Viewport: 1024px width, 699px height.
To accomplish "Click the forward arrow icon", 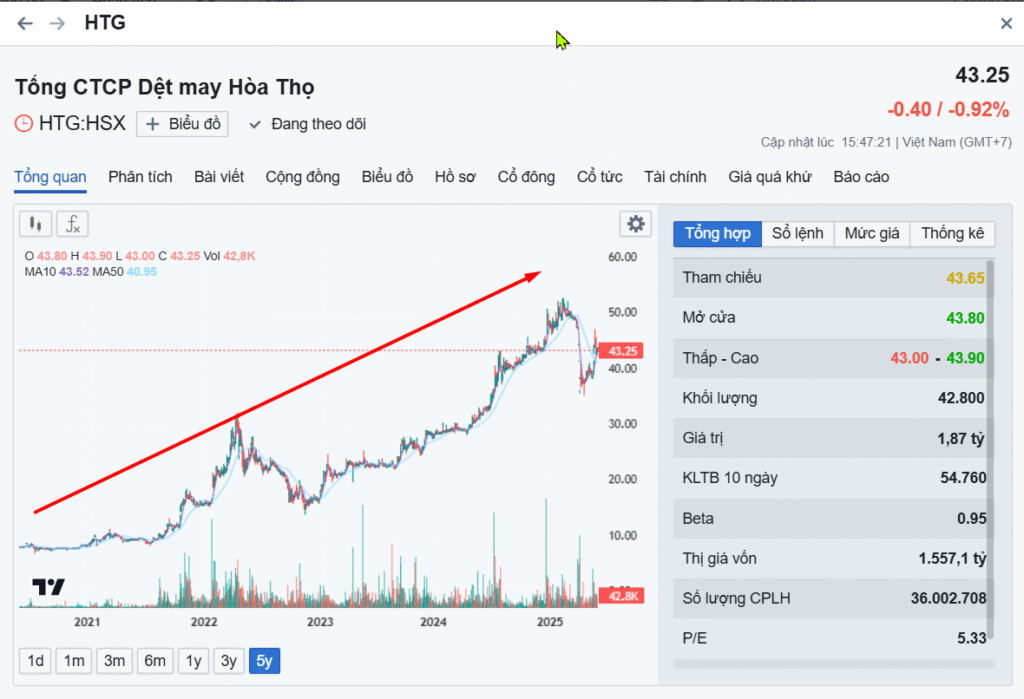I will [x=58, y=23].
